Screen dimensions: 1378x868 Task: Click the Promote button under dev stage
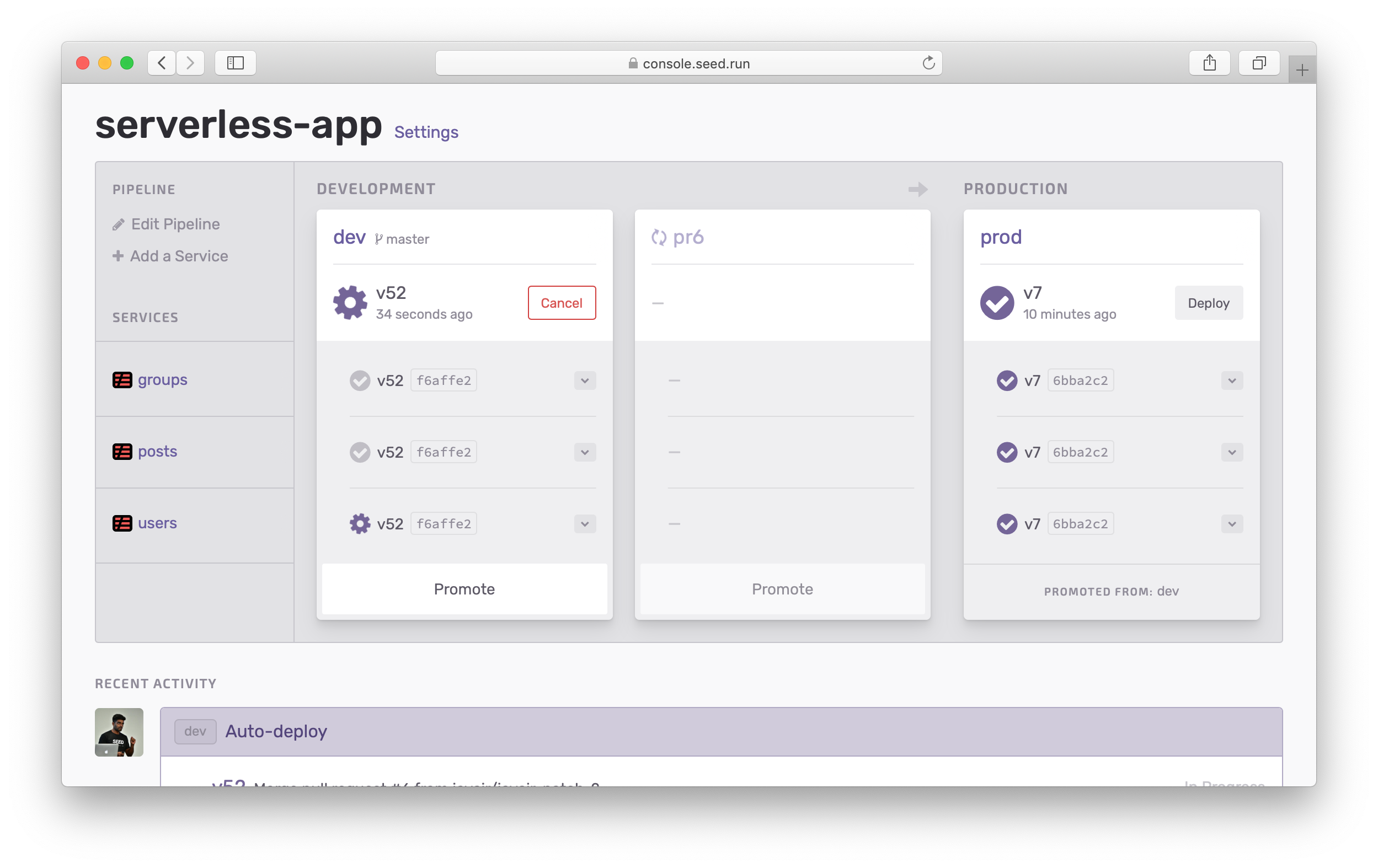[463, 589]
